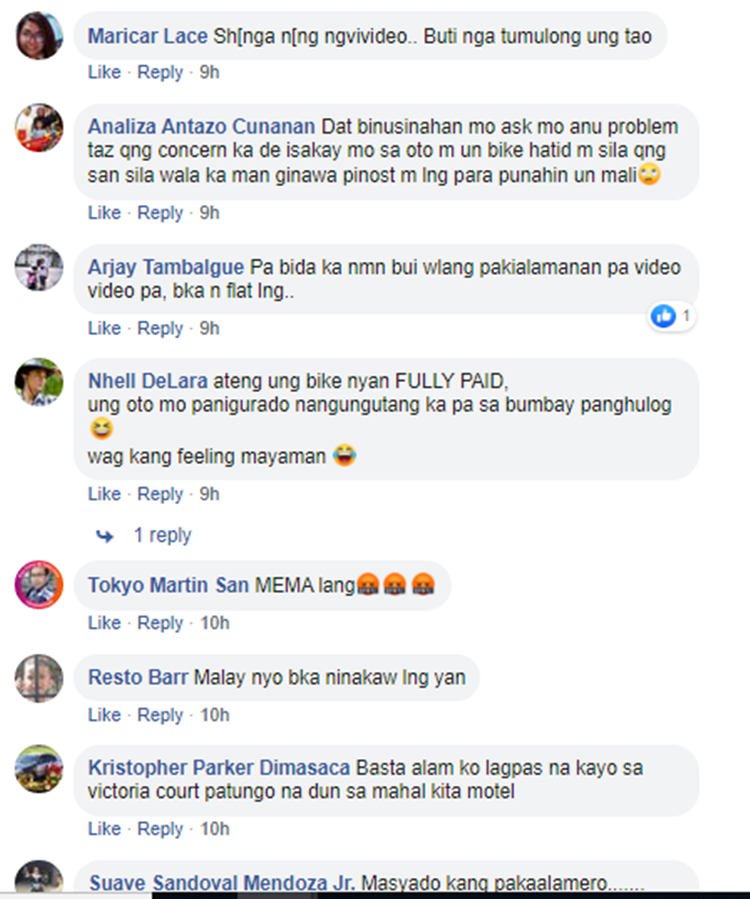Expand the 1 reply thread
Image resolution: width=750 pixels, height=899 pixels.
162,535
